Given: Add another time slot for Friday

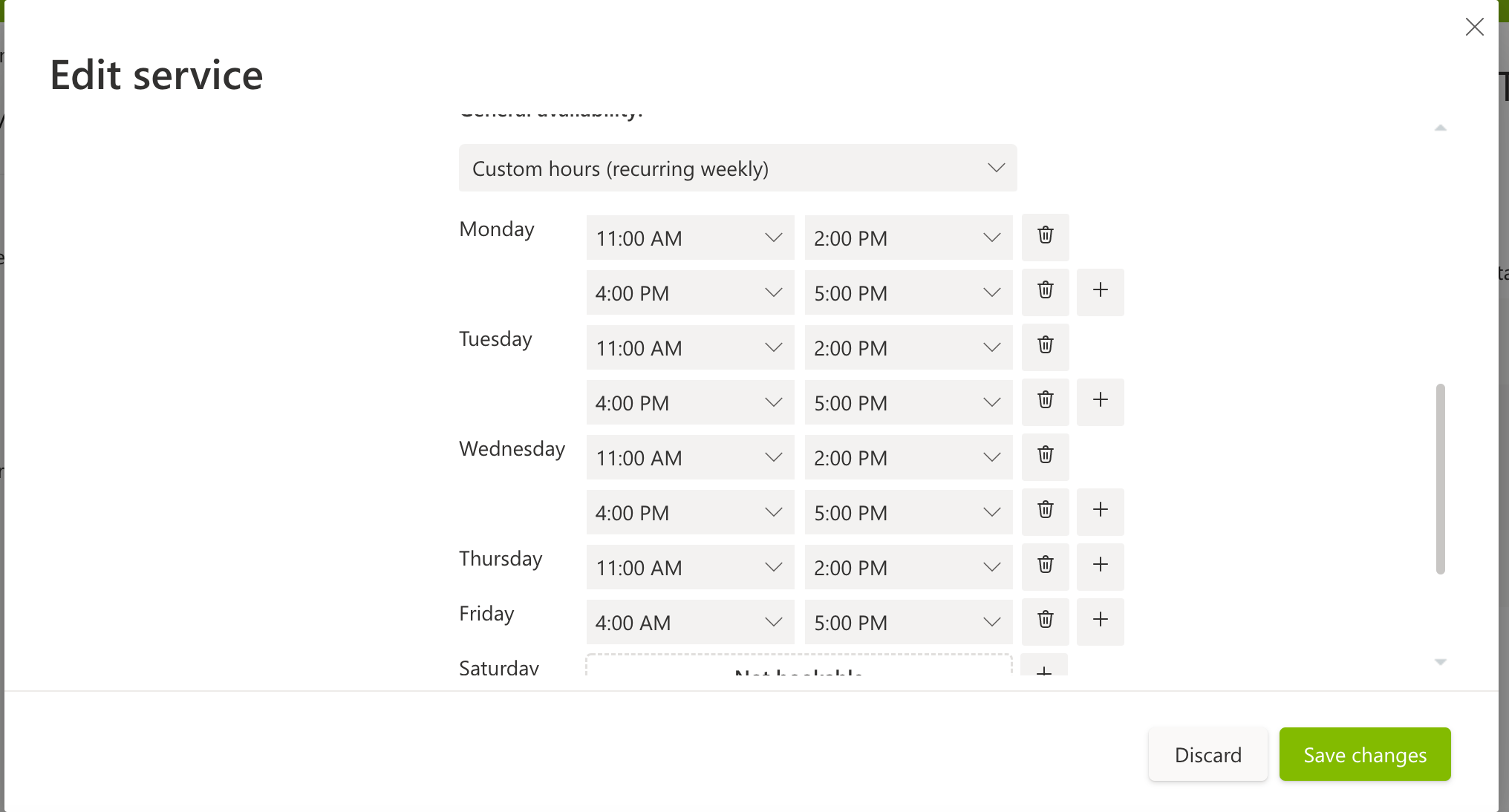Looking at the screenshot, I should coord(1100,621).
